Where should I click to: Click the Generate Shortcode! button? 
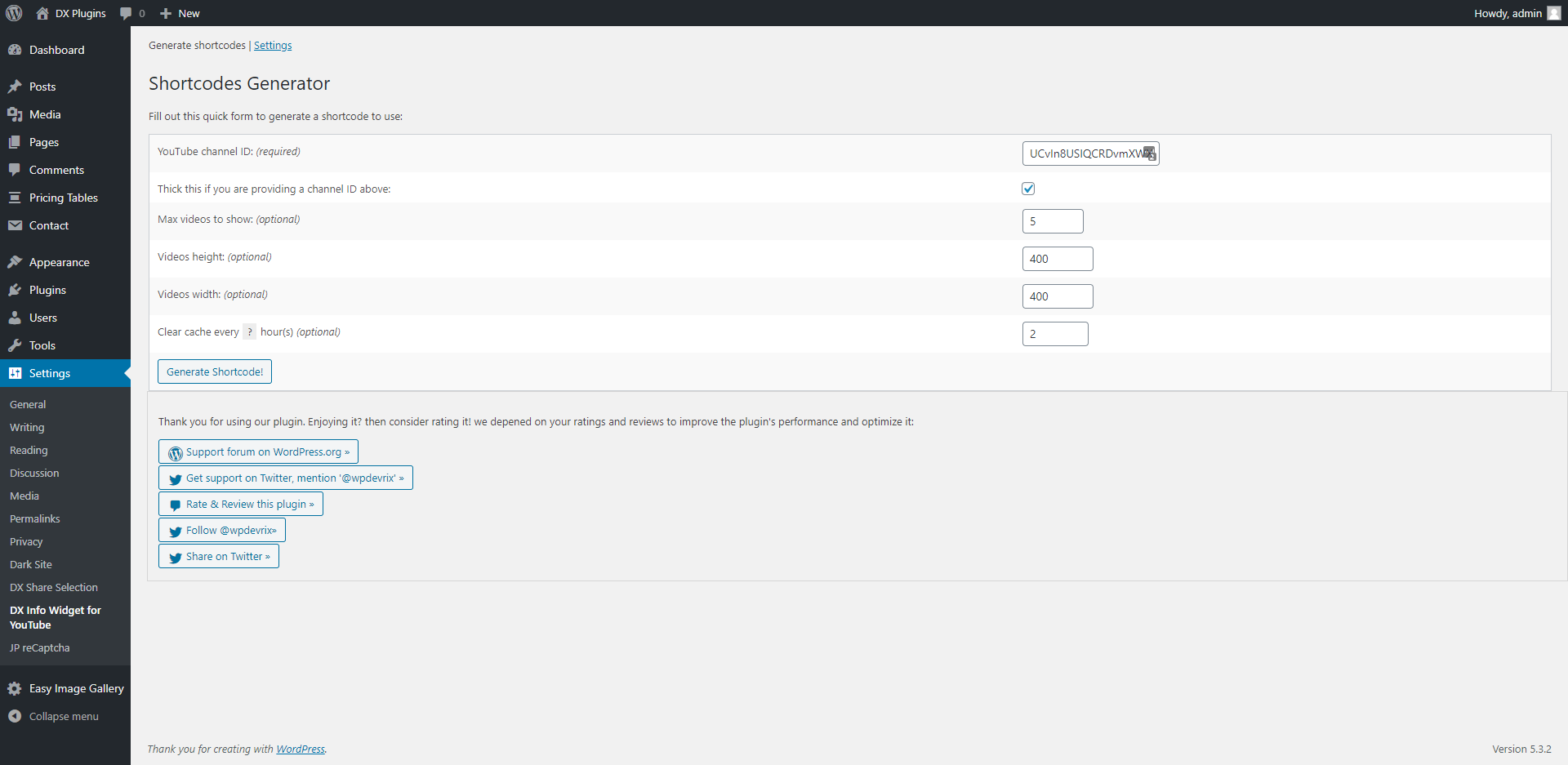click(x=215, y=371)
